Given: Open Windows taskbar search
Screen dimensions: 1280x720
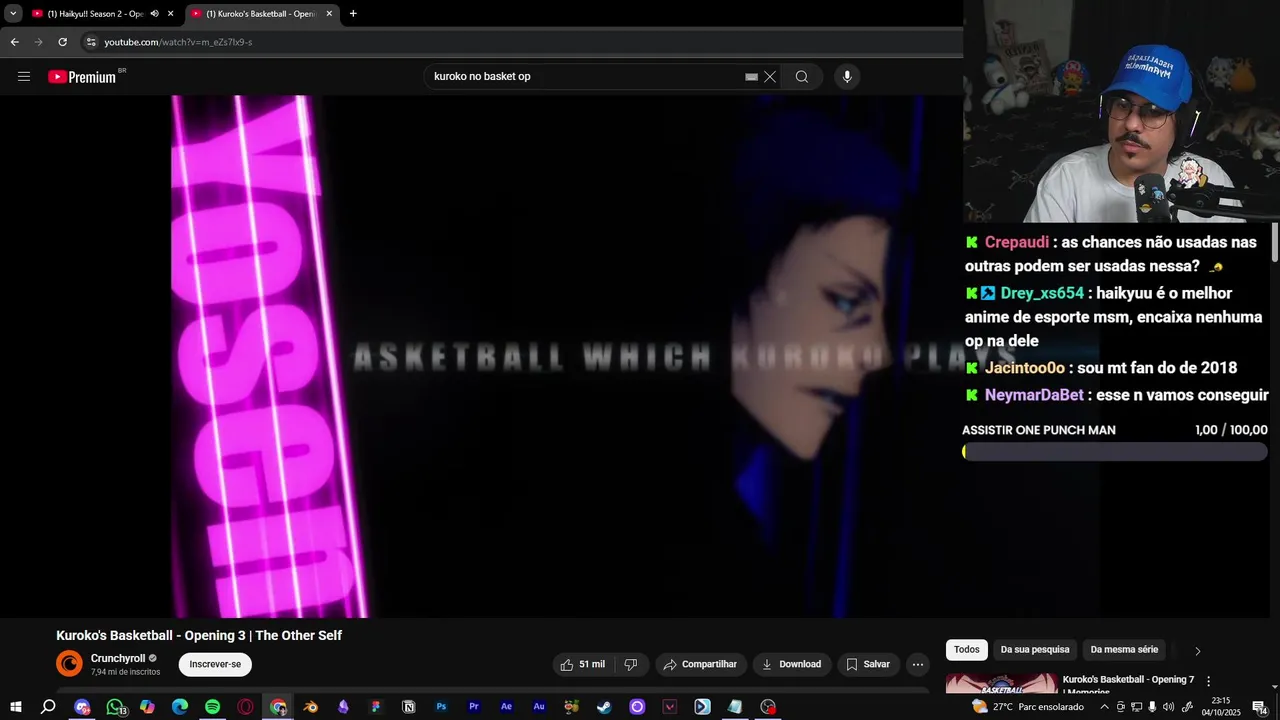Looking at the screenshot, I should click(x=48, y=707).
